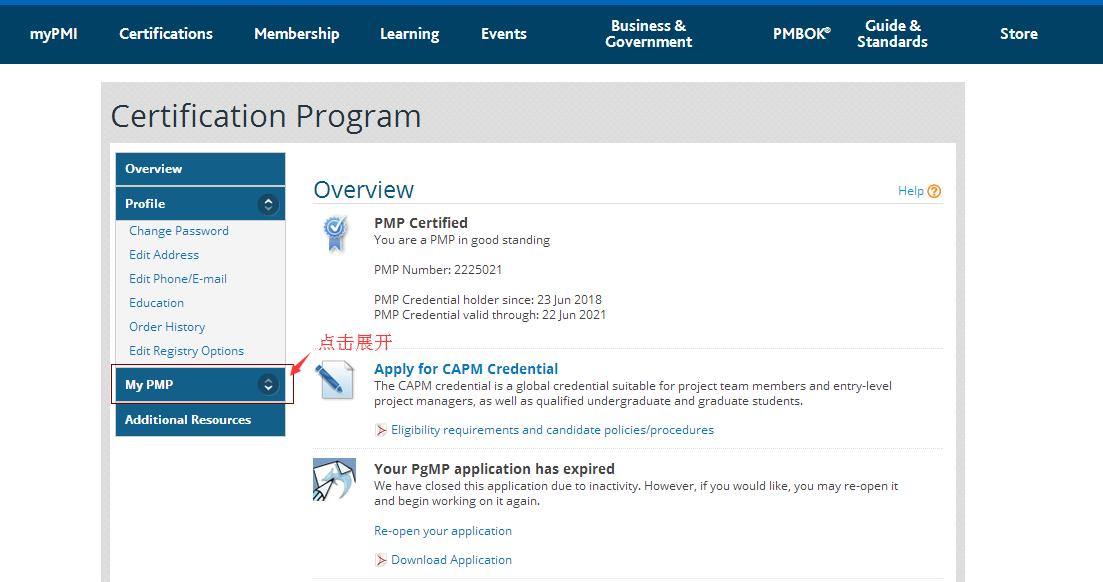The width and height of the screenshot is (1103, 582).
Task: Open the Certifications menu
Action: (166, 34)
